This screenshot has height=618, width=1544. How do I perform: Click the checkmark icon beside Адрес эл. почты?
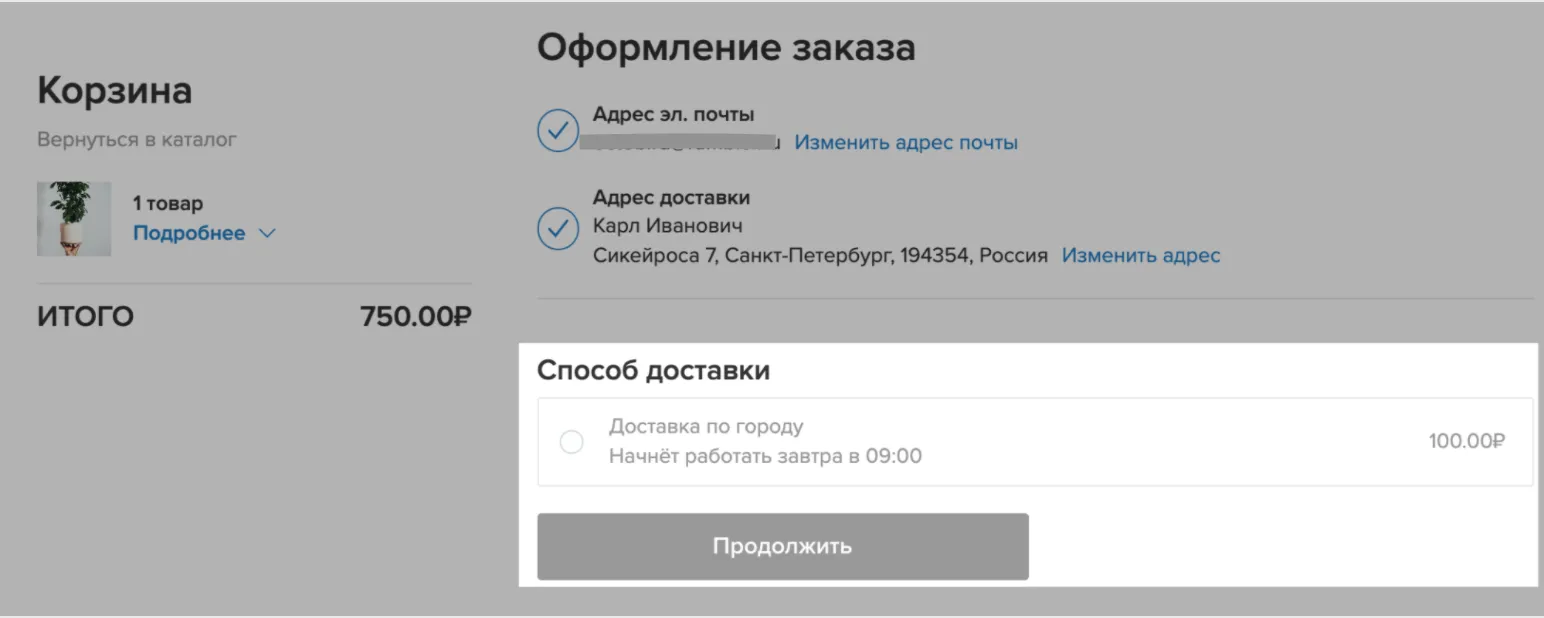pos(558,130)
